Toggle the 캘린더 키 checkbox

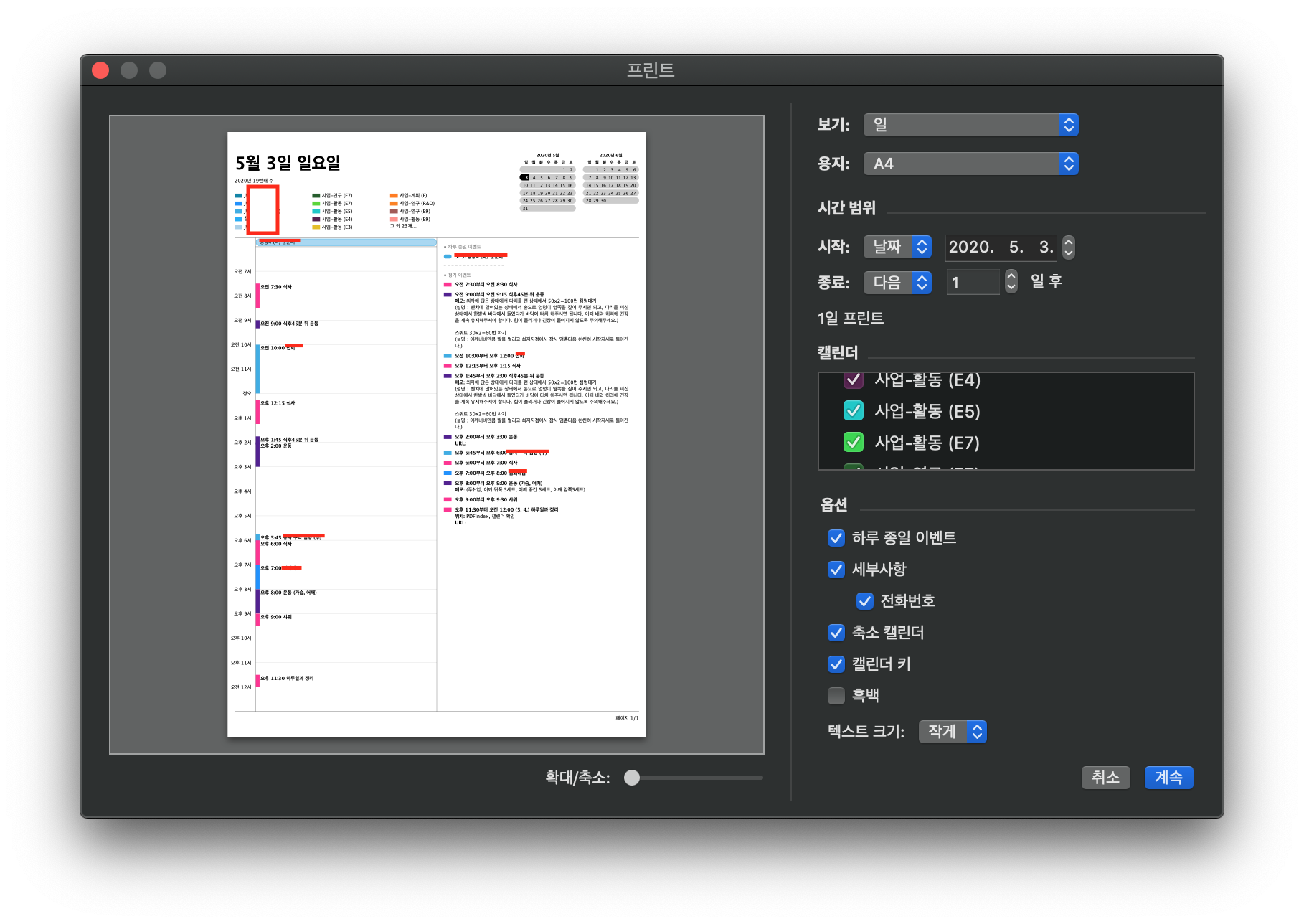pyautogui.click(x=836, y=664)
